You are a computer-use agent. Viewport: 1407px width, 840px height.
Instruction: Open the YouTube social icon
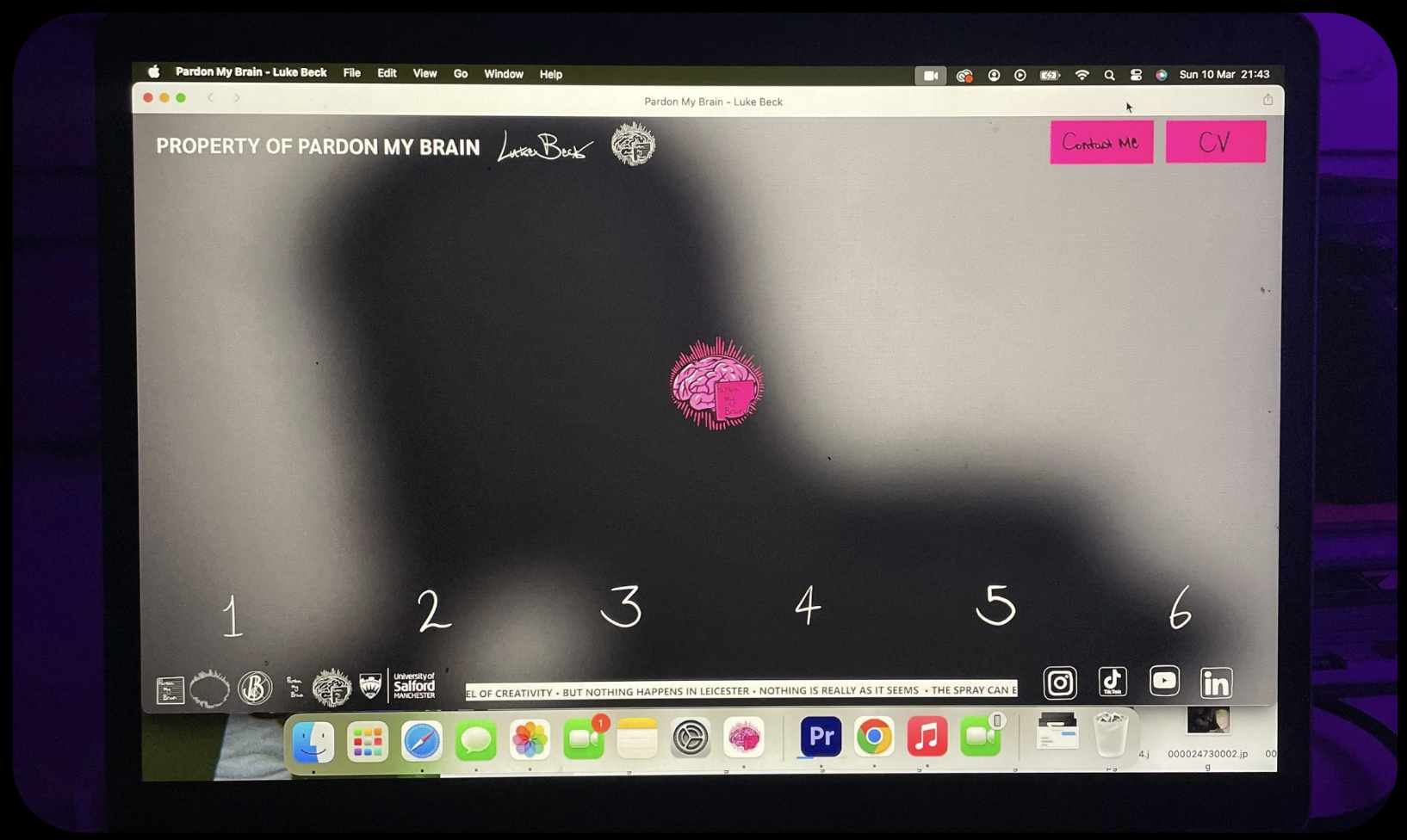click(1164, 682)
